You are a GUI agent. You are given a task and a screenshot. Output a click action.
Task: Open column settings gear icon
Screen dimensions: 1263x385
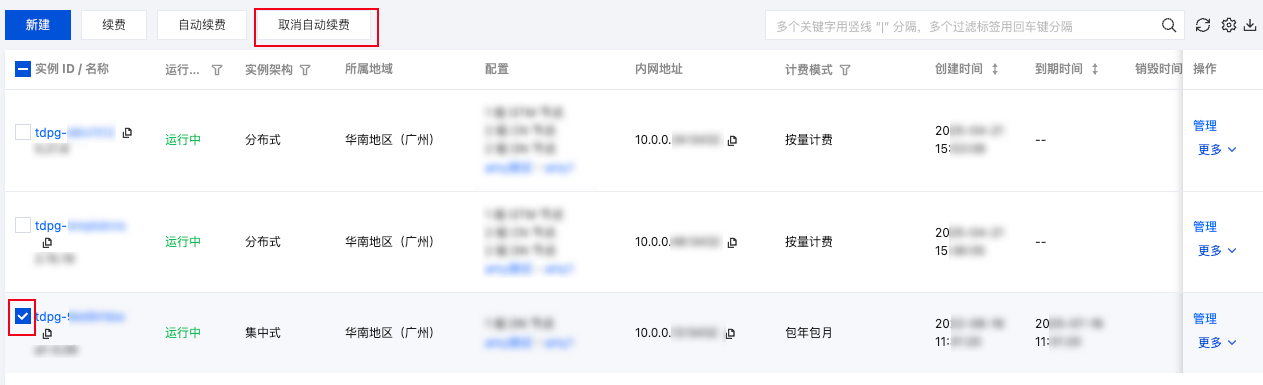(x=1229, y=25)
